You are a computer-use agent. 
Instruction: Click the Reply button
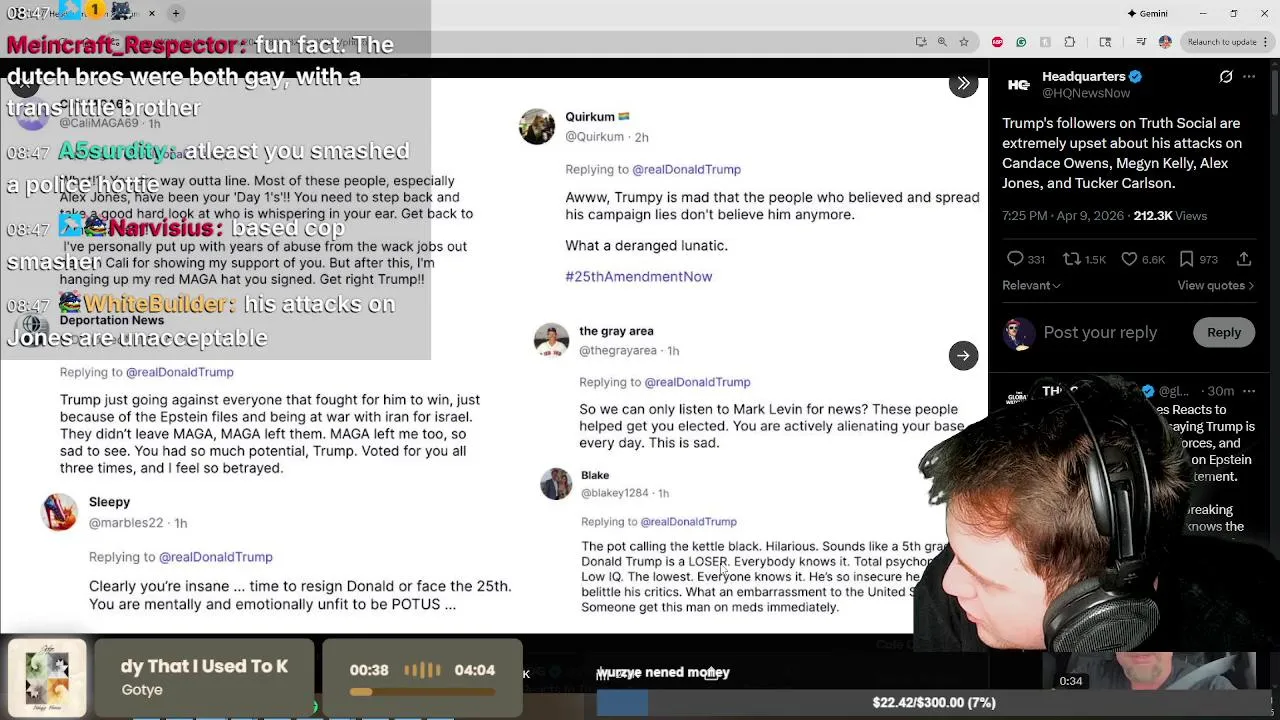pyautogui.click(x=1224, y=332)
